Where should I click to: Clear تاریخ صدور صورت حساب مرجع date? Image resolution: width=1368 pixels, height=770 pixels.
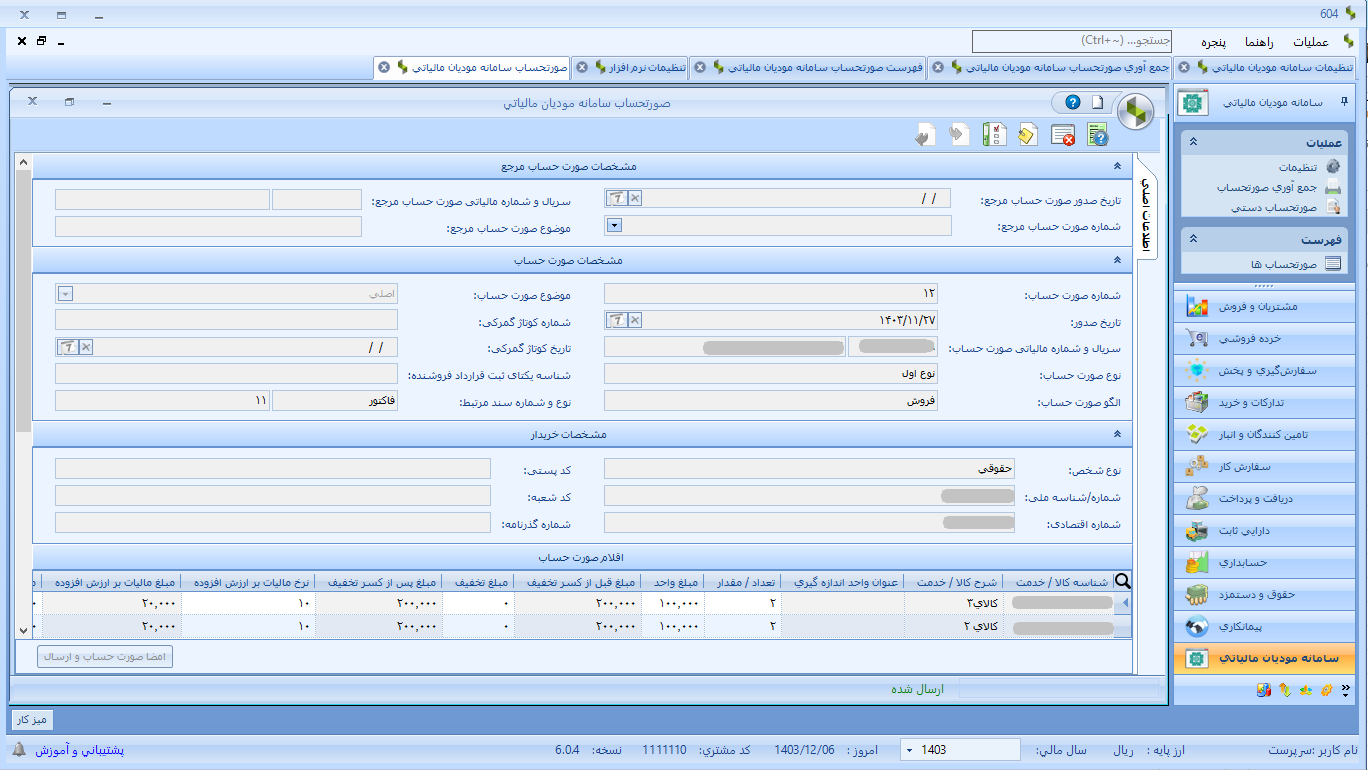click(635, 198)
